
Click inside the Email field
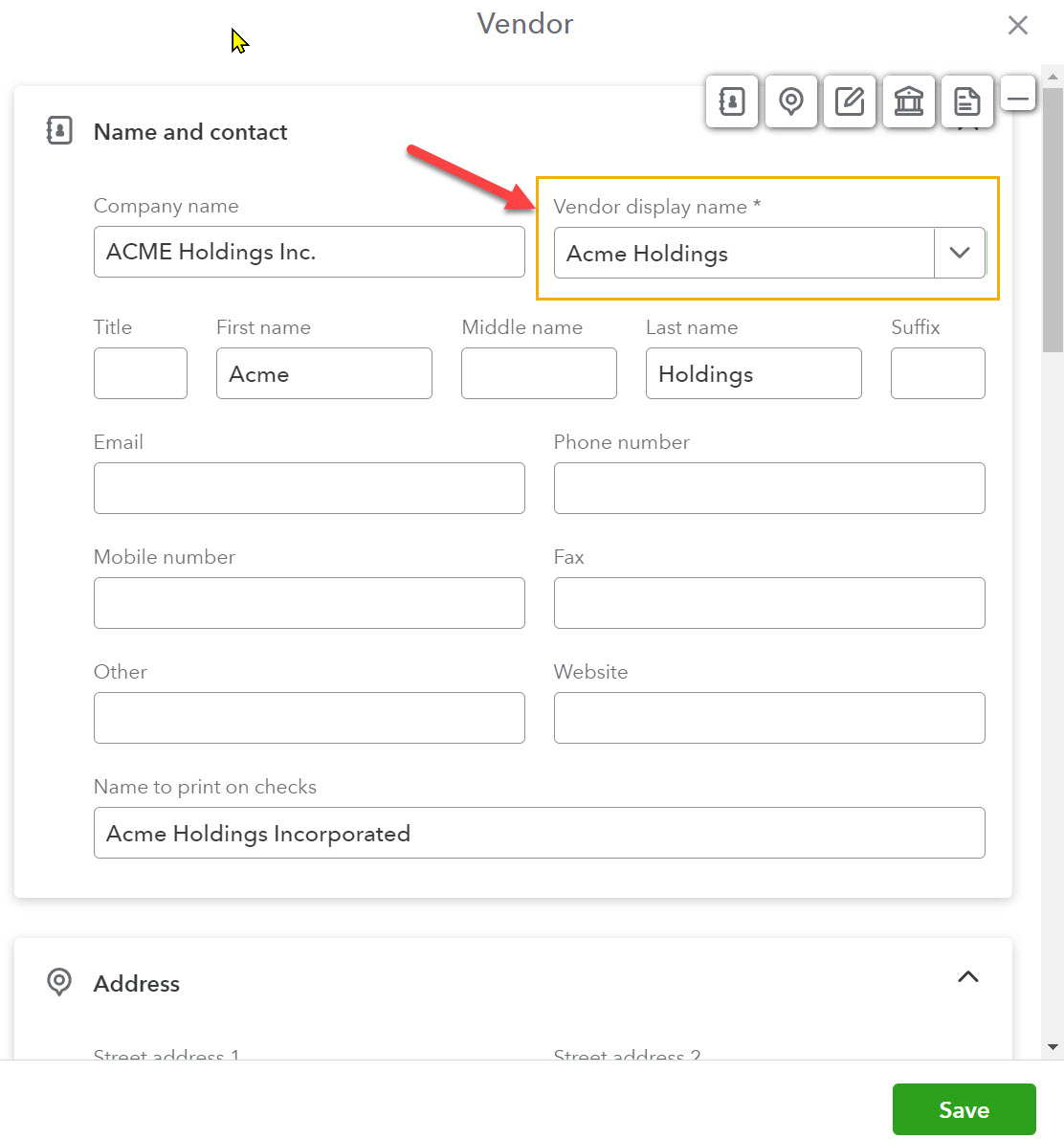tap(308, 488)
